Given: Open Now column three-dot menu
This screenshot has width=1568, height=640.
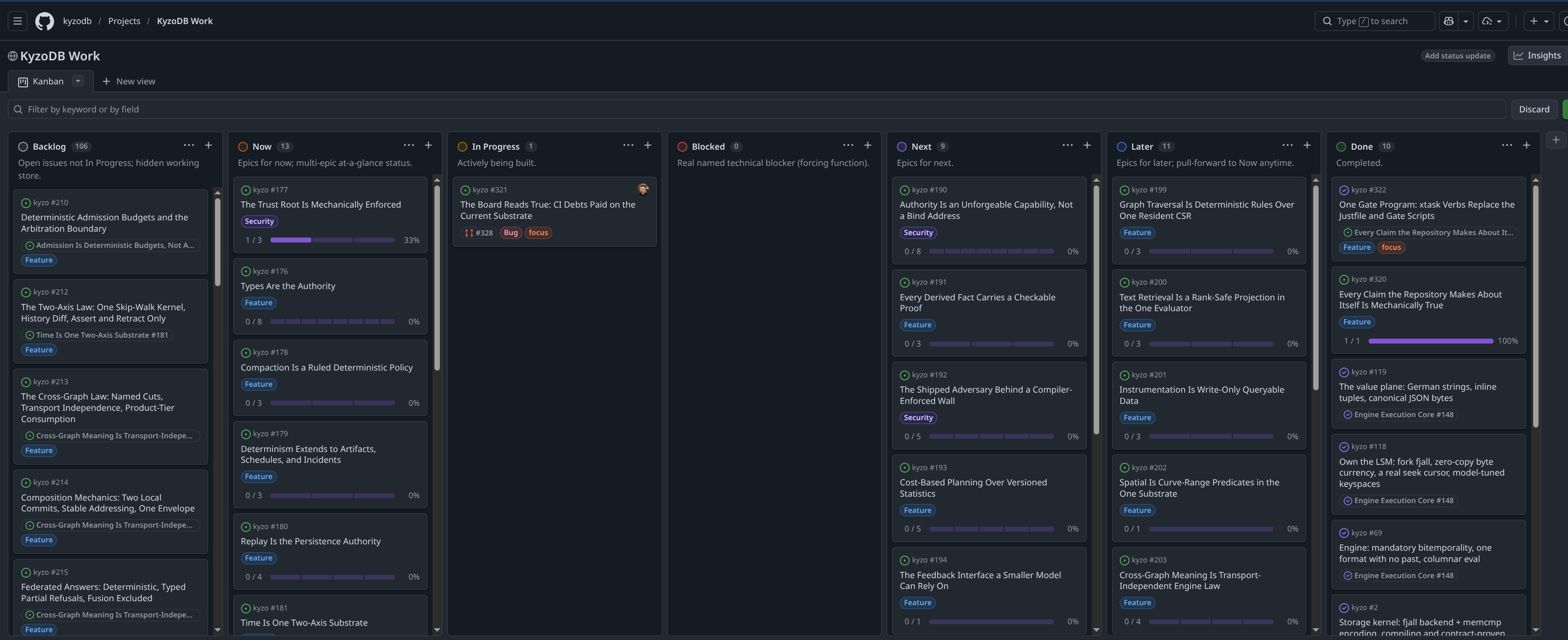Looking at the screenshot, I should (409, 145).
